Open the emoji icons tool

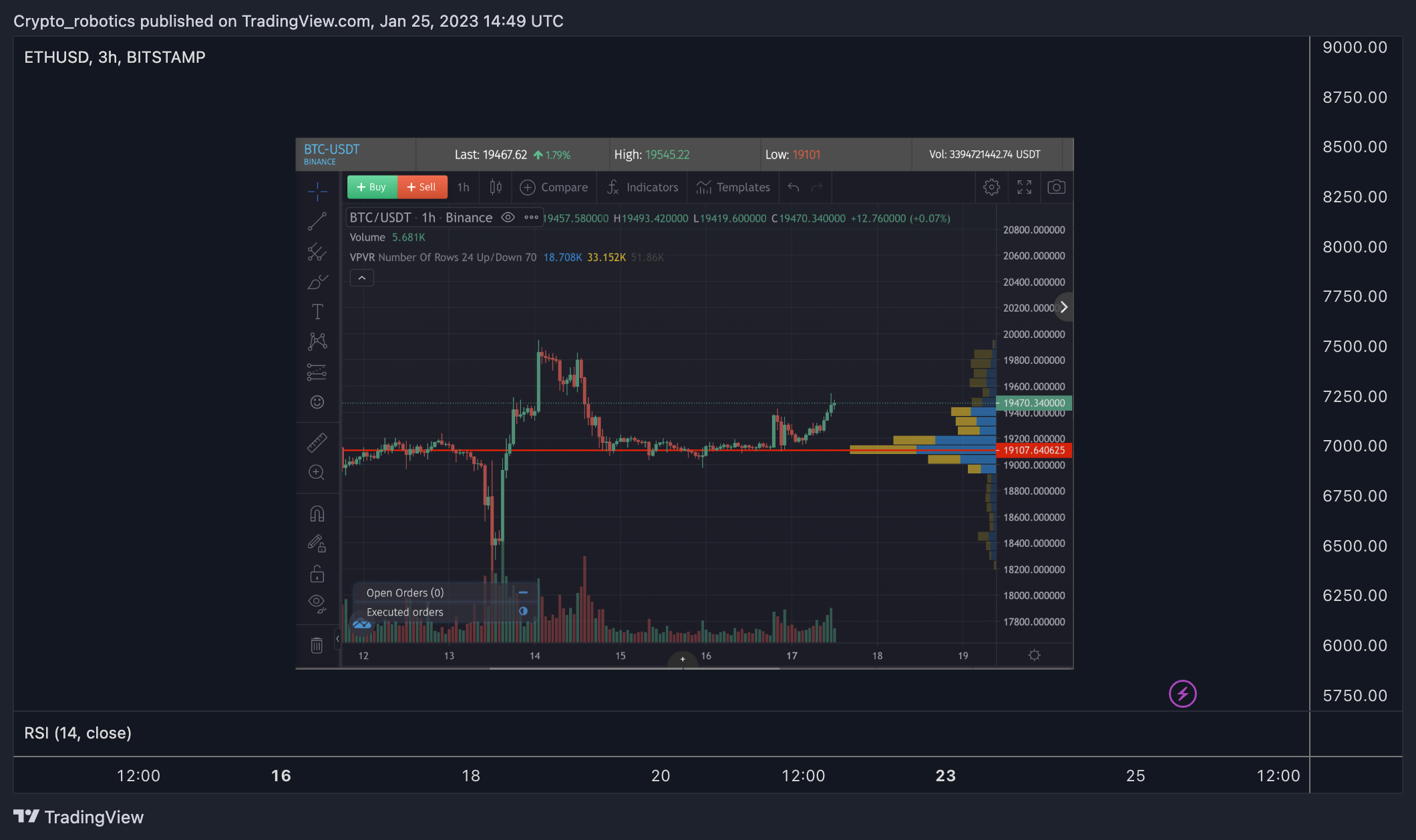317,402
